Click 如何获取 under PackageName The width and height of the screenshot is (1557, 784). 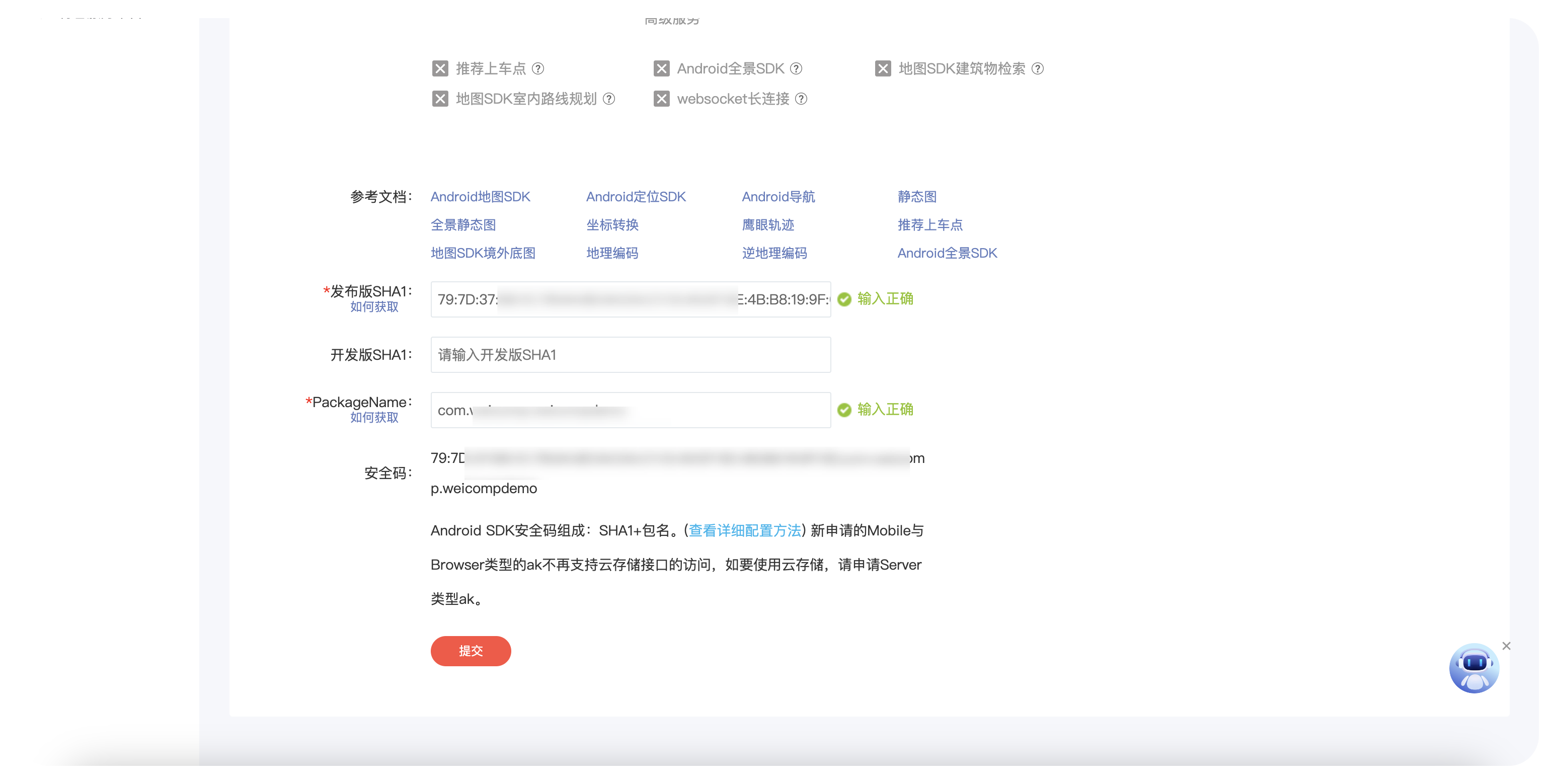(374, 417)
